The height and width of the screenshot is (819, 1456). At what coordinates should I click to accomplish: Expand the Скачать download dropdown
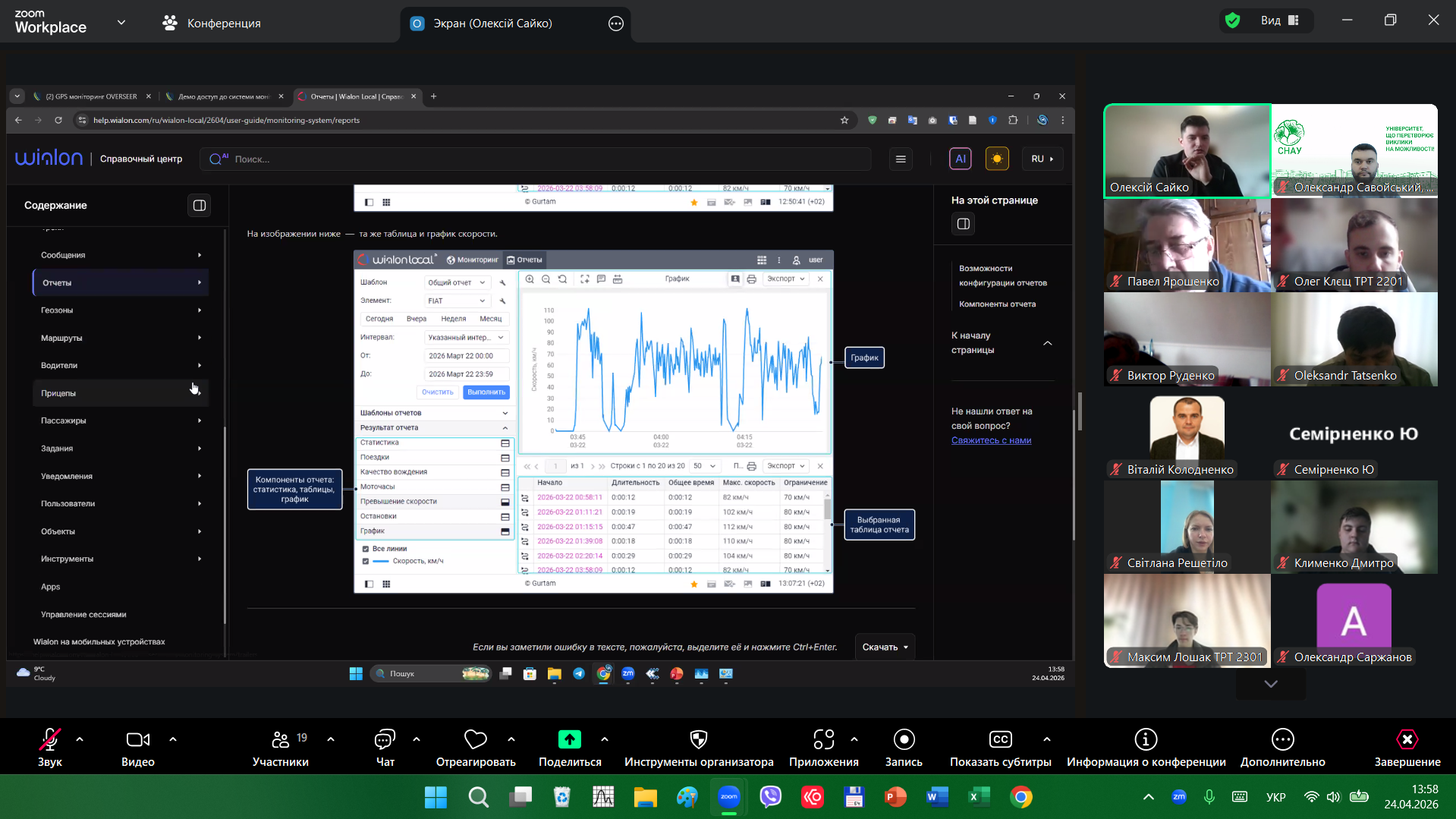(885, 647)
